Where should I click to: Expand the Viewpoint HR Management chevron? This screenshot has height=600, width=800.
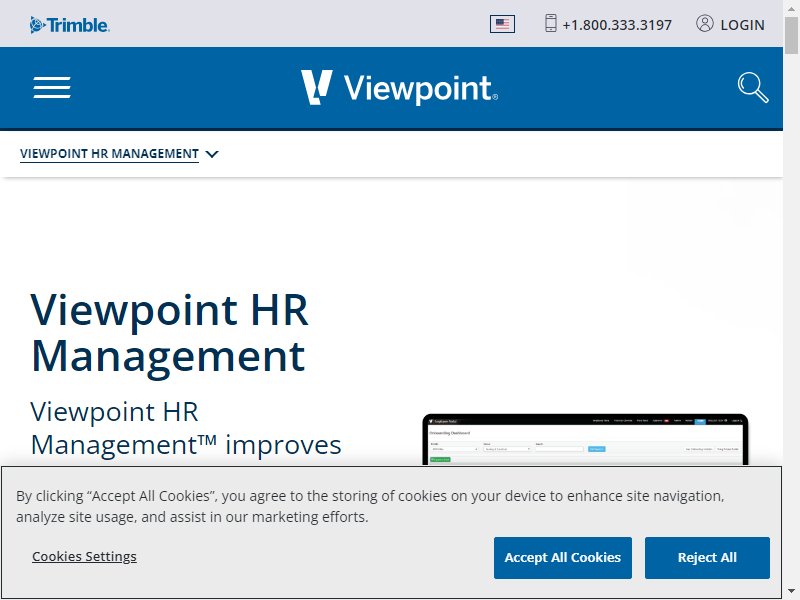coord(212,154)
